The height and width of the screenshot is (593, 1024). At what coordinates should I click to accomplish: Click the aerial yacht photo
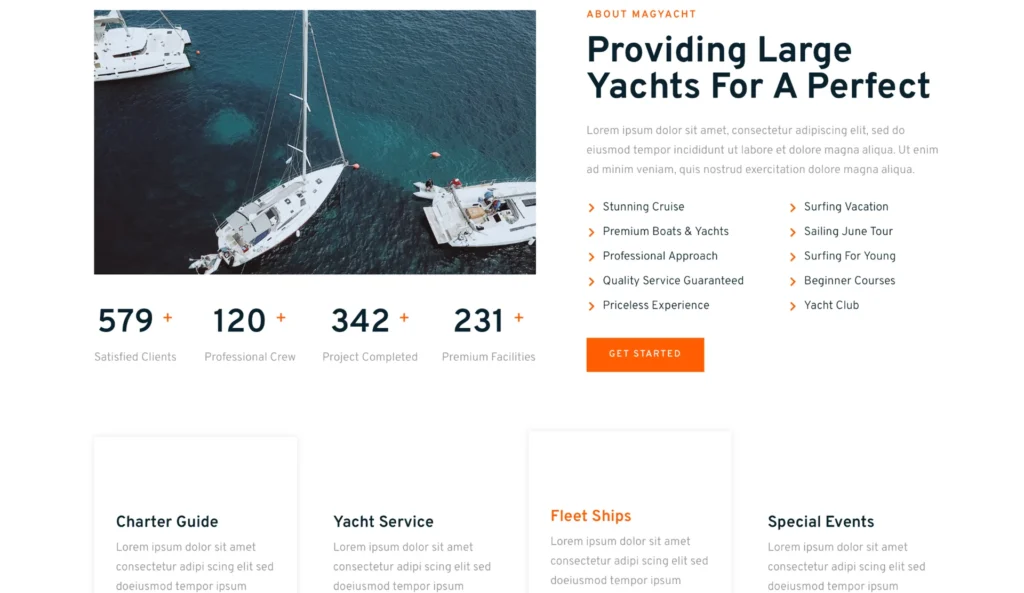click(315, 142)
